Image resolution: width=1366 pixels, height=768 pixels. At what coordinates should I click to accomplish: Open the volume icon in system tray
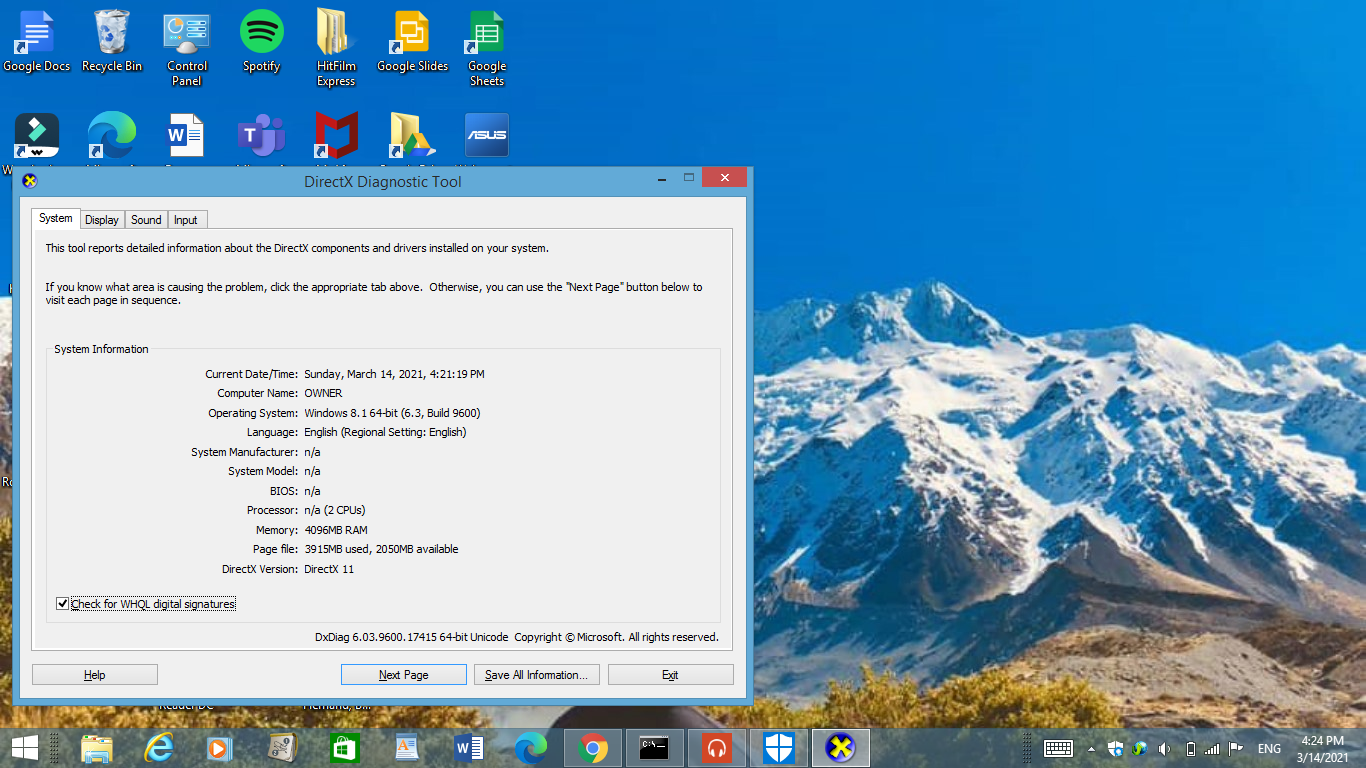pyautogui.click(x=1163, y=747)
